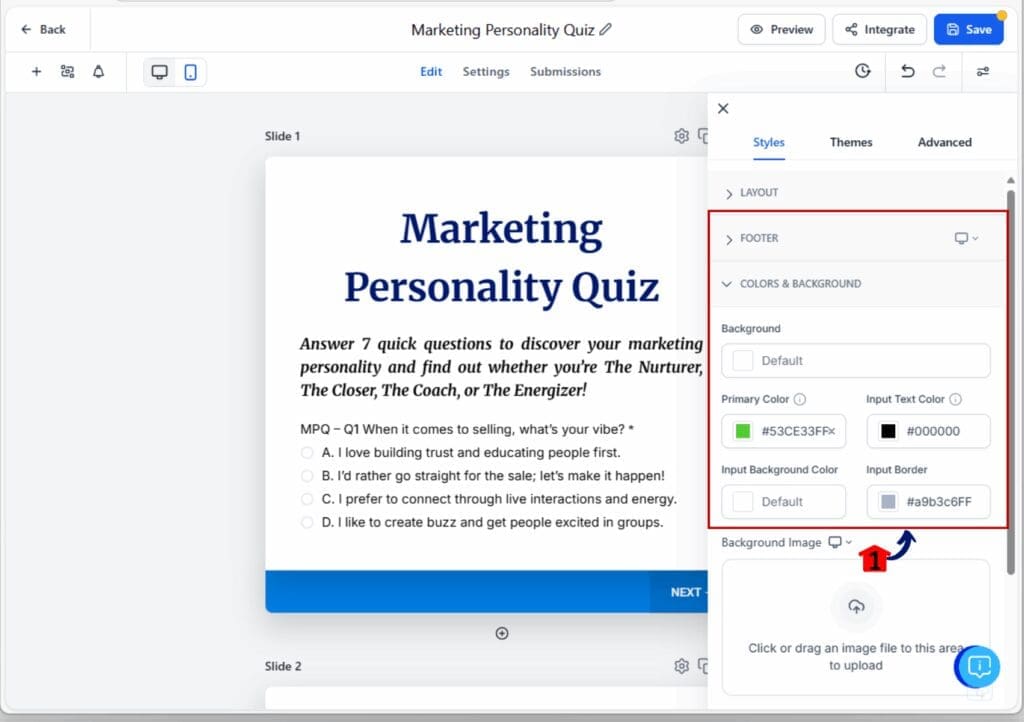
Task: Choose option D create buzz in groups
Action: tap(307, 522)
